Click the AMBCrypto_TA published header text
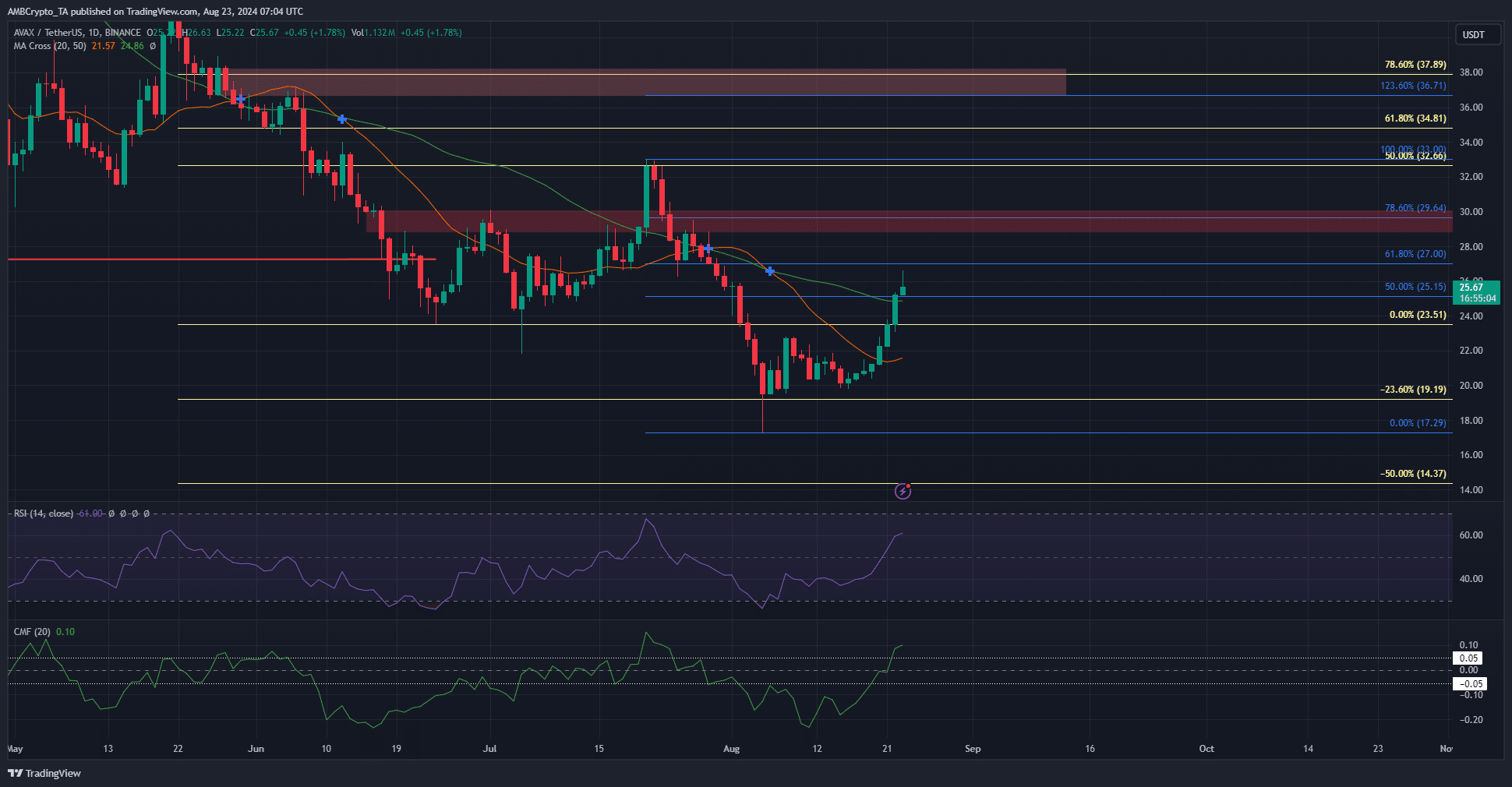Screen dimensions: 1512x787 point(155,12)
